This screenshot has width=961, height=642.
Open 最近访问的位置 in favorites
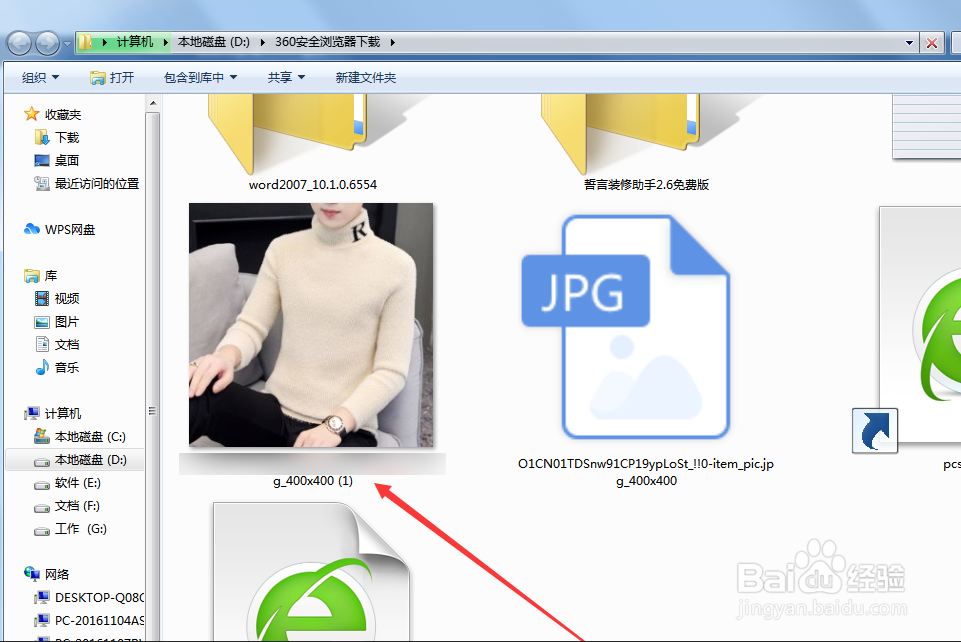click(97, 184)
